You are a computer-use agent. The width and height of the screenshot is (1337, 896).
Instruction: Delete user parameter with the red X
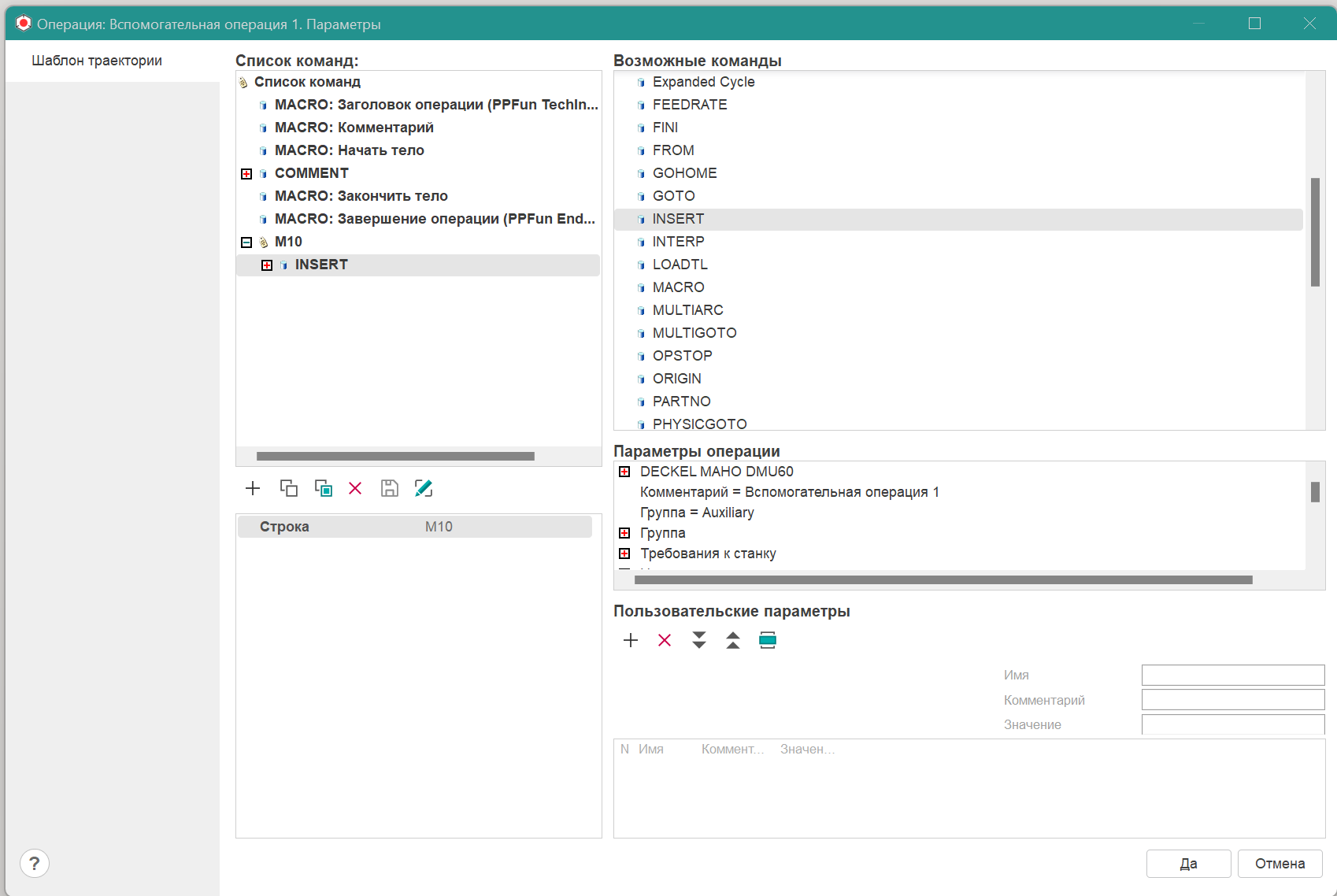(x=665, y=640)
